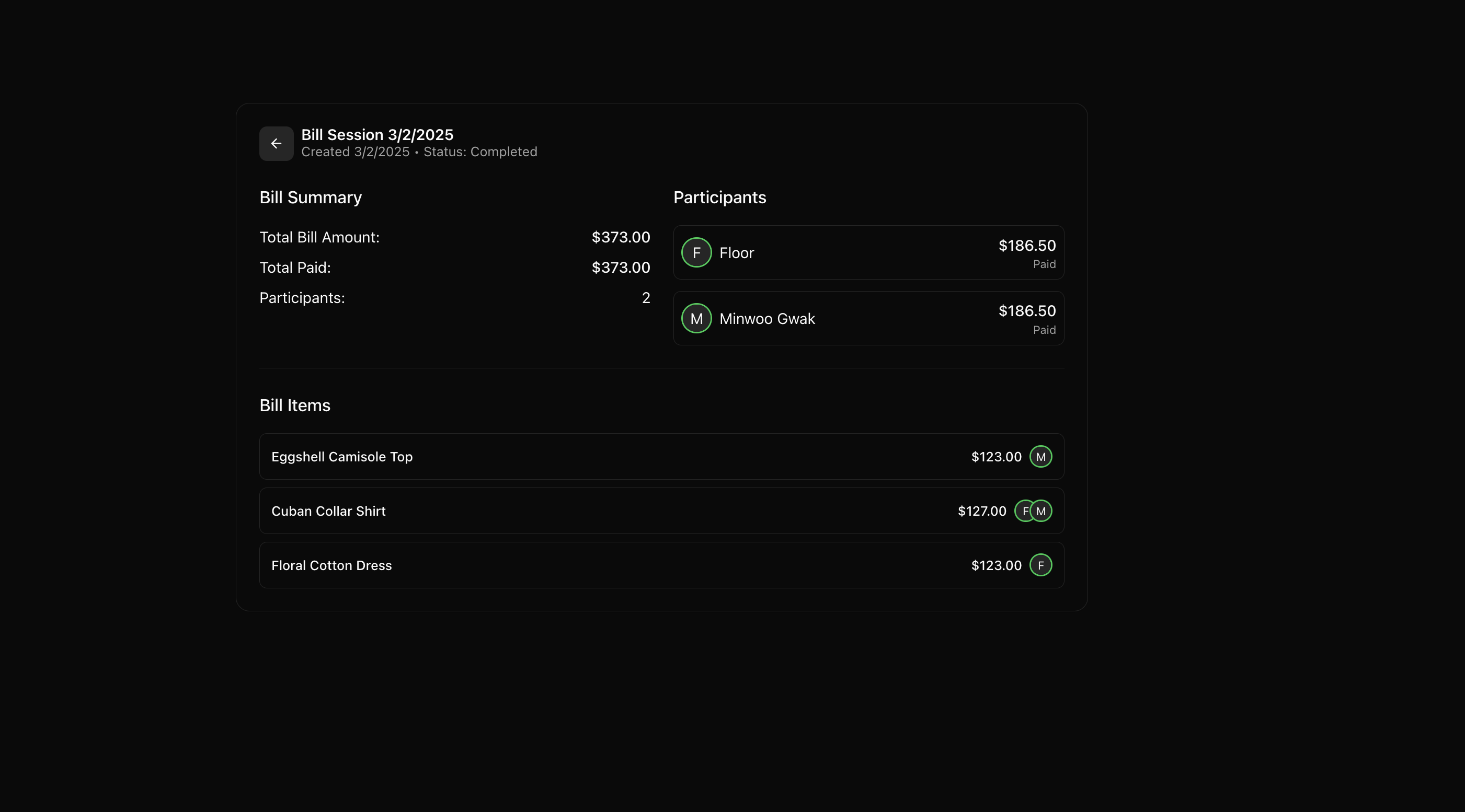Click the Total Paid $373.00 value
Image resolution: width=1465 pixels, height=812 pixels.
pyautogui.click(x=621, y=268)
